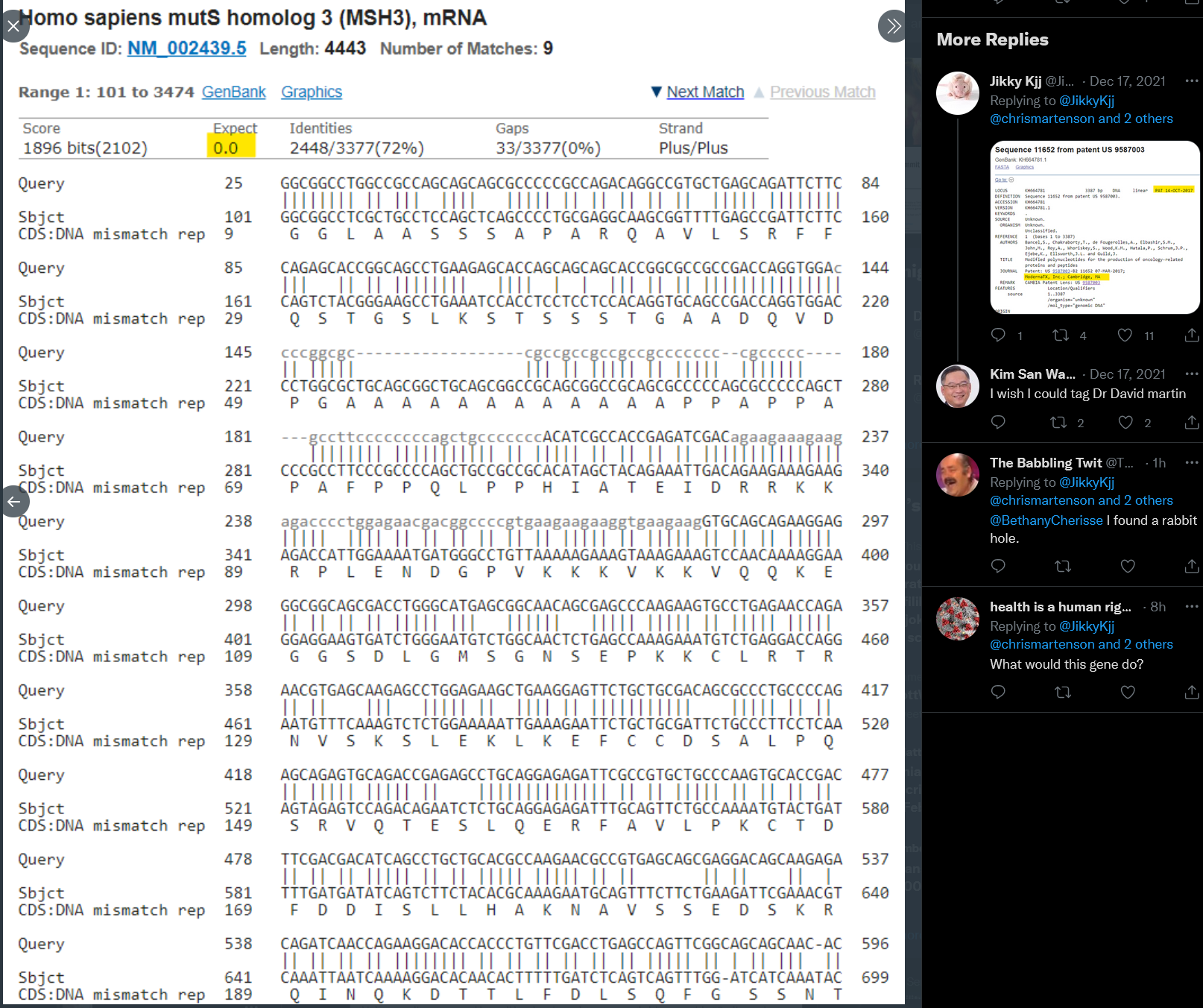Open the Dec 17, 2021 timestamp on Jikky Kjj's reply
The image size is (1203, 1008).
(1127, 81)
